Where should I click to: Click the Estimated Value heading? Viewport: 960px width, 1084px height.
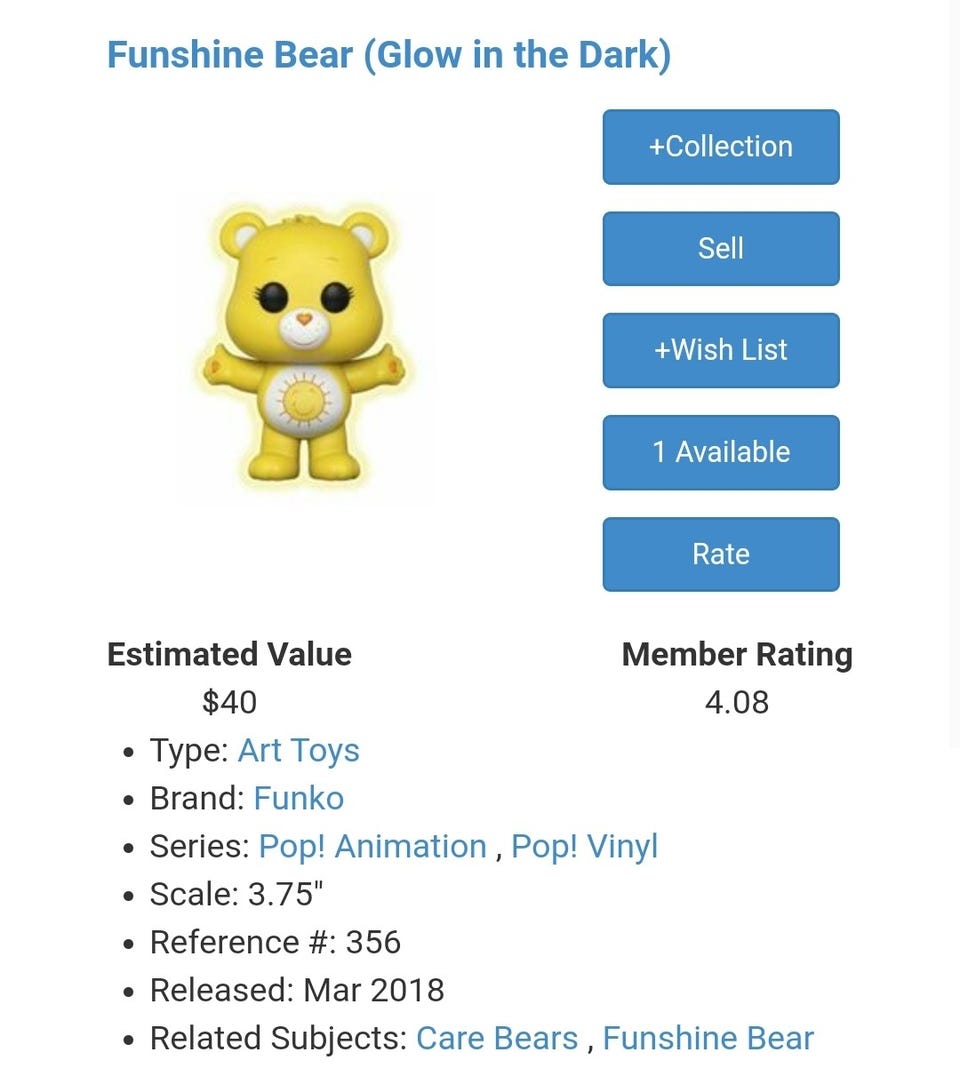[x=229, y=655]
